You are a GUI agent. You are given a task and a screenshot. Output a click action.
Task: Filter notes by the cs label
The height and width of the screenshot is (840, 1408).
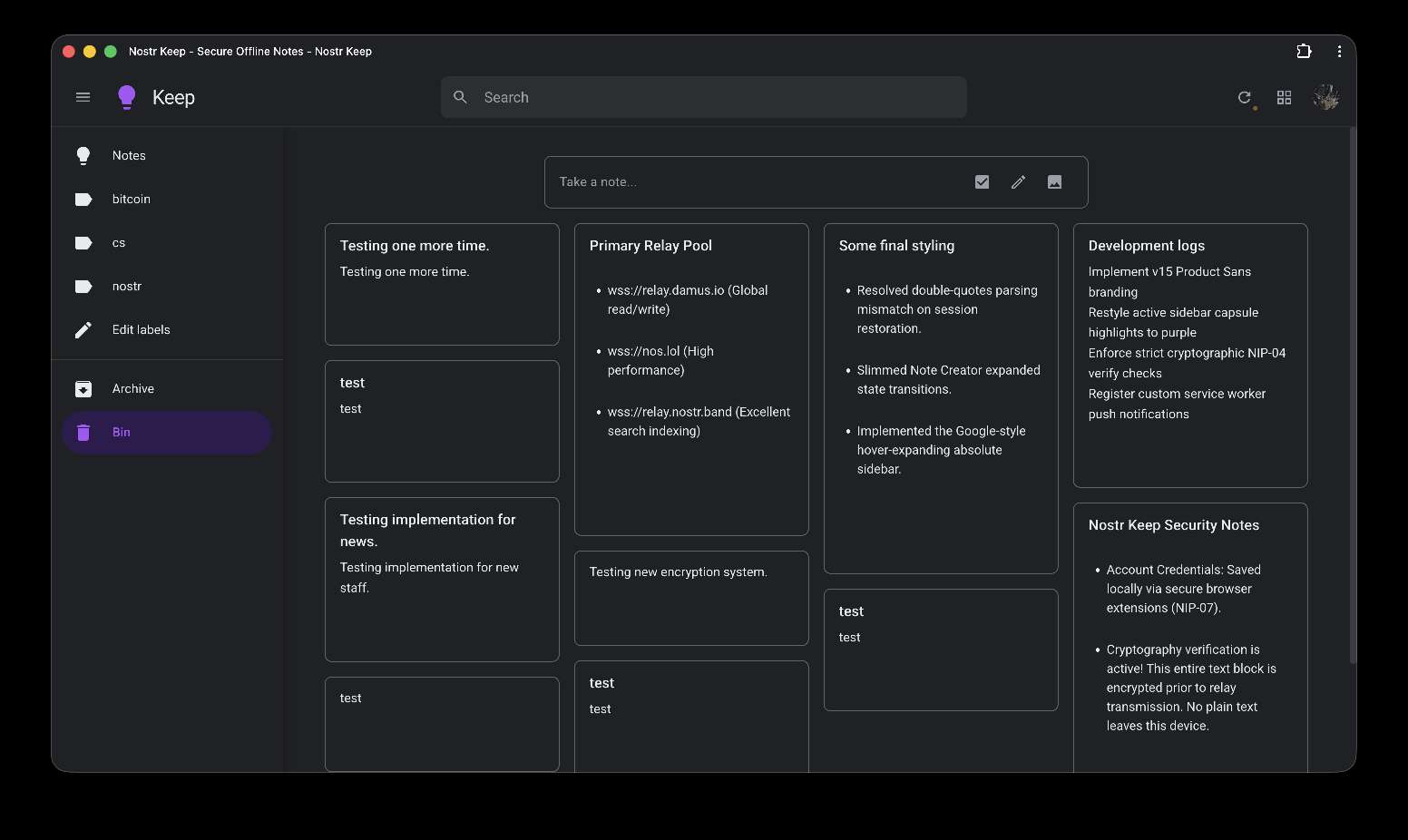(x=167, y=243)
